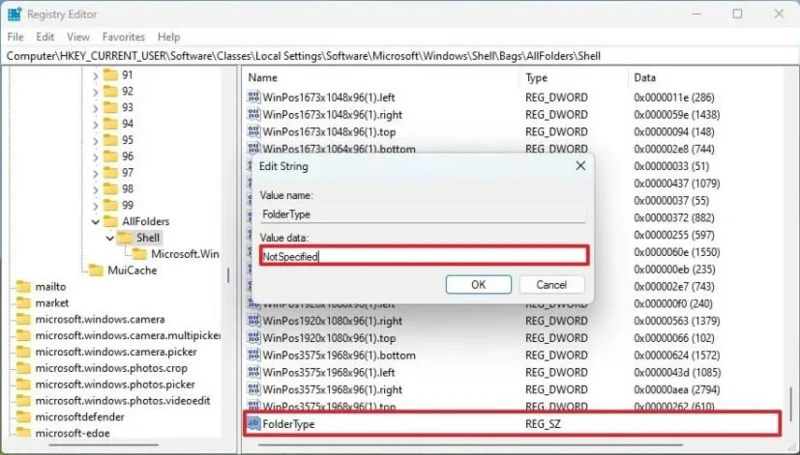
Task: Click the WinPos3575x1968x96(1).bottom DWORD icon
Action: 254,356
